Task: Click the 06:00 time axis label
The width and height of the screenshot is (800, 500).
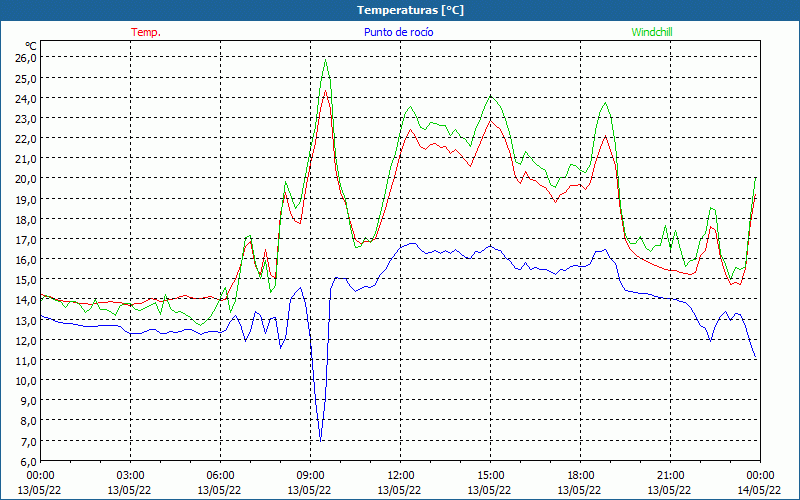Action: pos(220,476)
